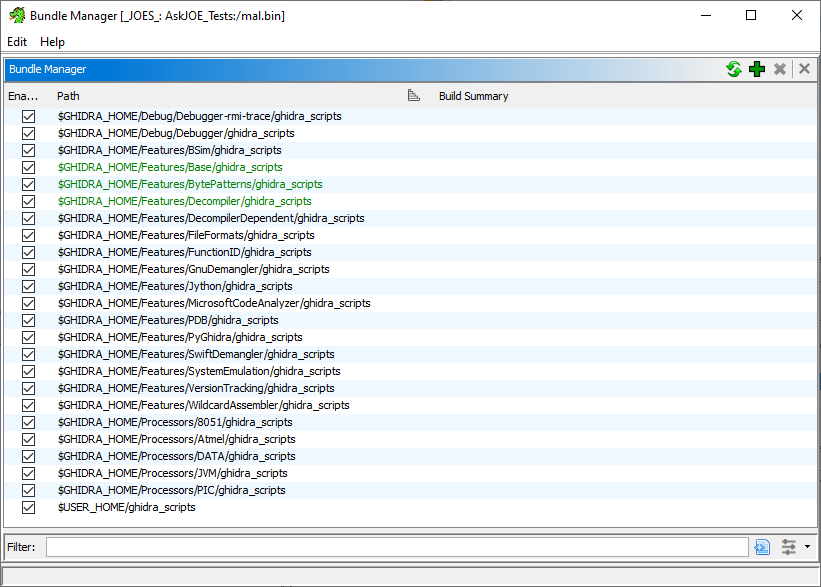Click the sort indicator icon in the column header
The width and height of the screenshot is (821, 587).
[415, 95]
